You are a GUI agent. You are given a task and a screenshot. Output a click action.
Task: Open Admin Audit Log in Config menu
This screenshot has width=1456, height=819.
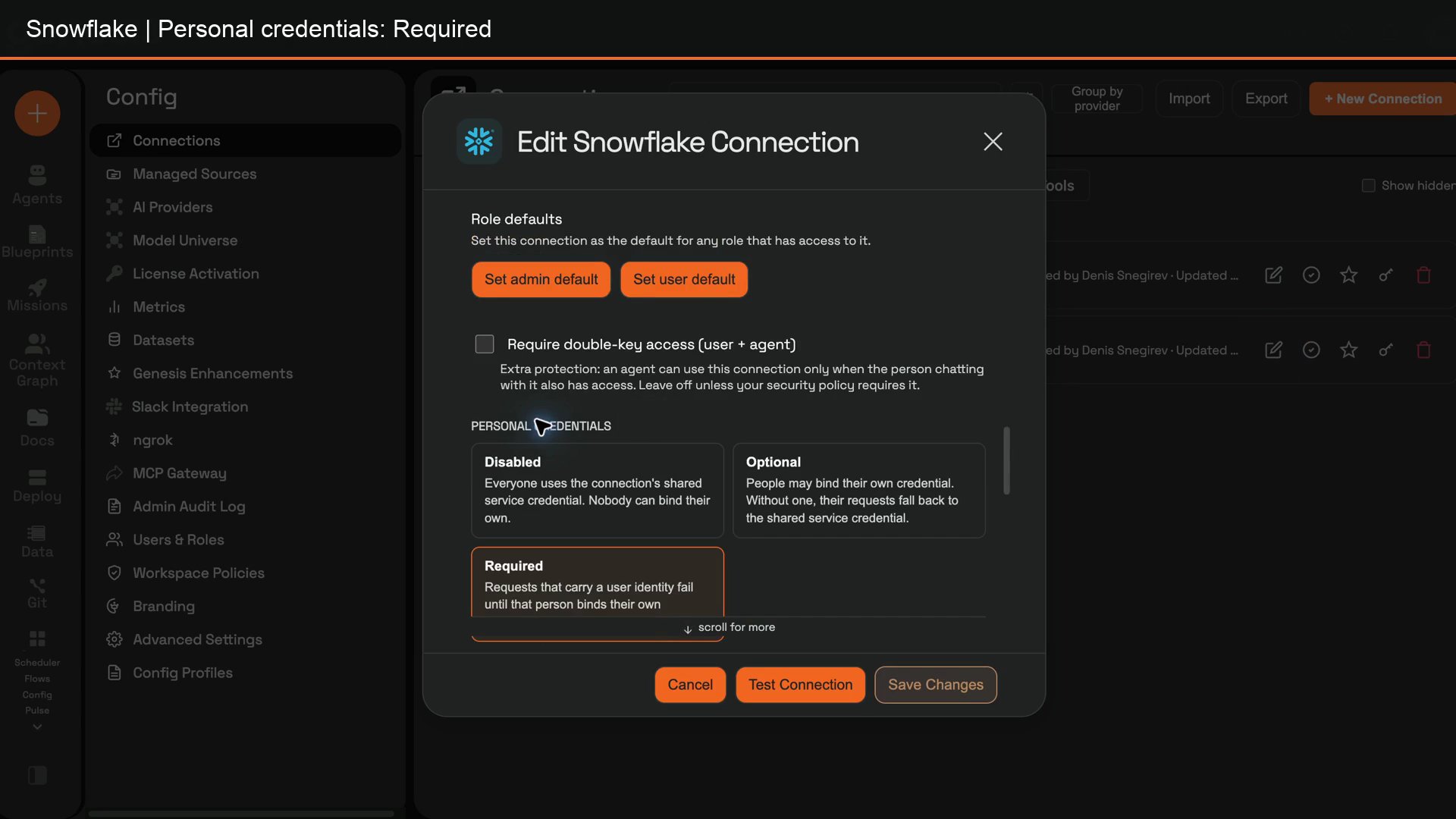245,507
